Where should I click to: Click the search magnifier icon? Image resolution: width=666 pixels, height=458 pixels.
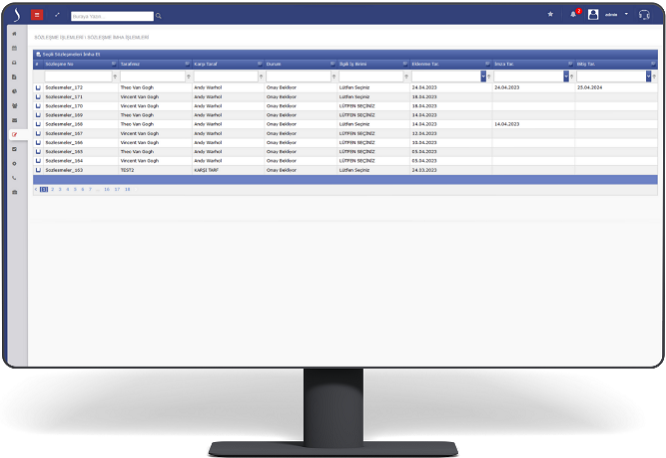pyautogui.click(x=160, y=17)
